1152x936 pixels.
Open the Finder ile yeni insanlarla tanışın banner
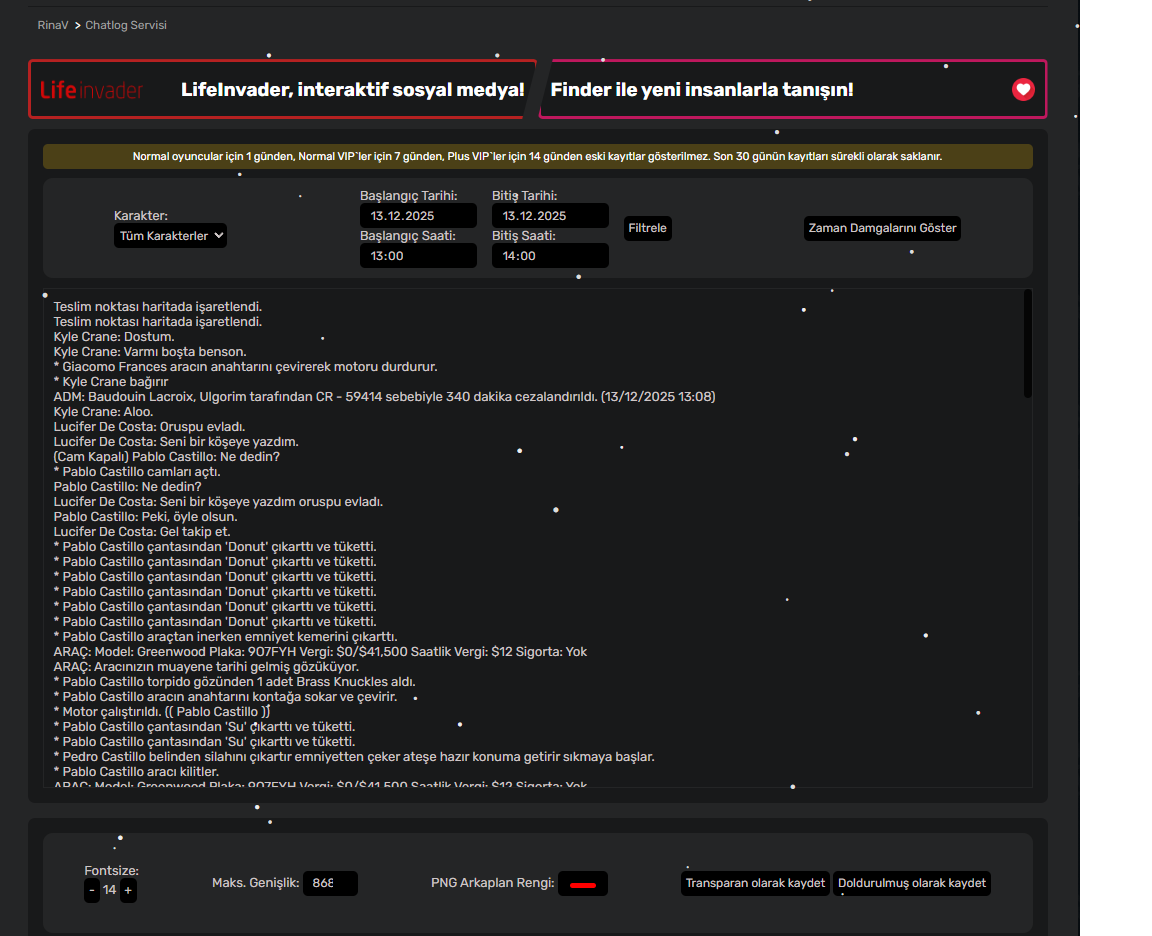pyautogui.click(x=793, y=89)
